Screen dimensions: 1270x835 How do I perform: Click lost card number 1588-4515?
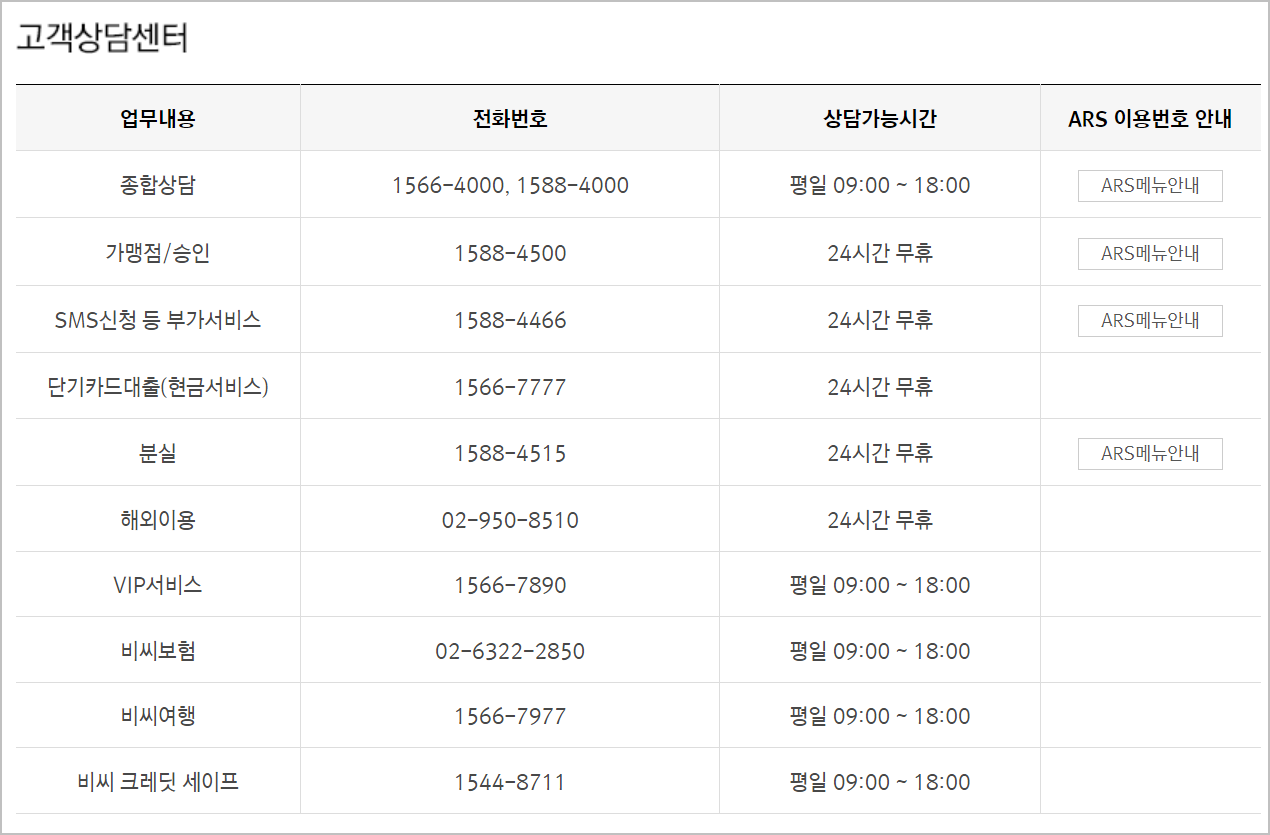[x=510, y=454]
